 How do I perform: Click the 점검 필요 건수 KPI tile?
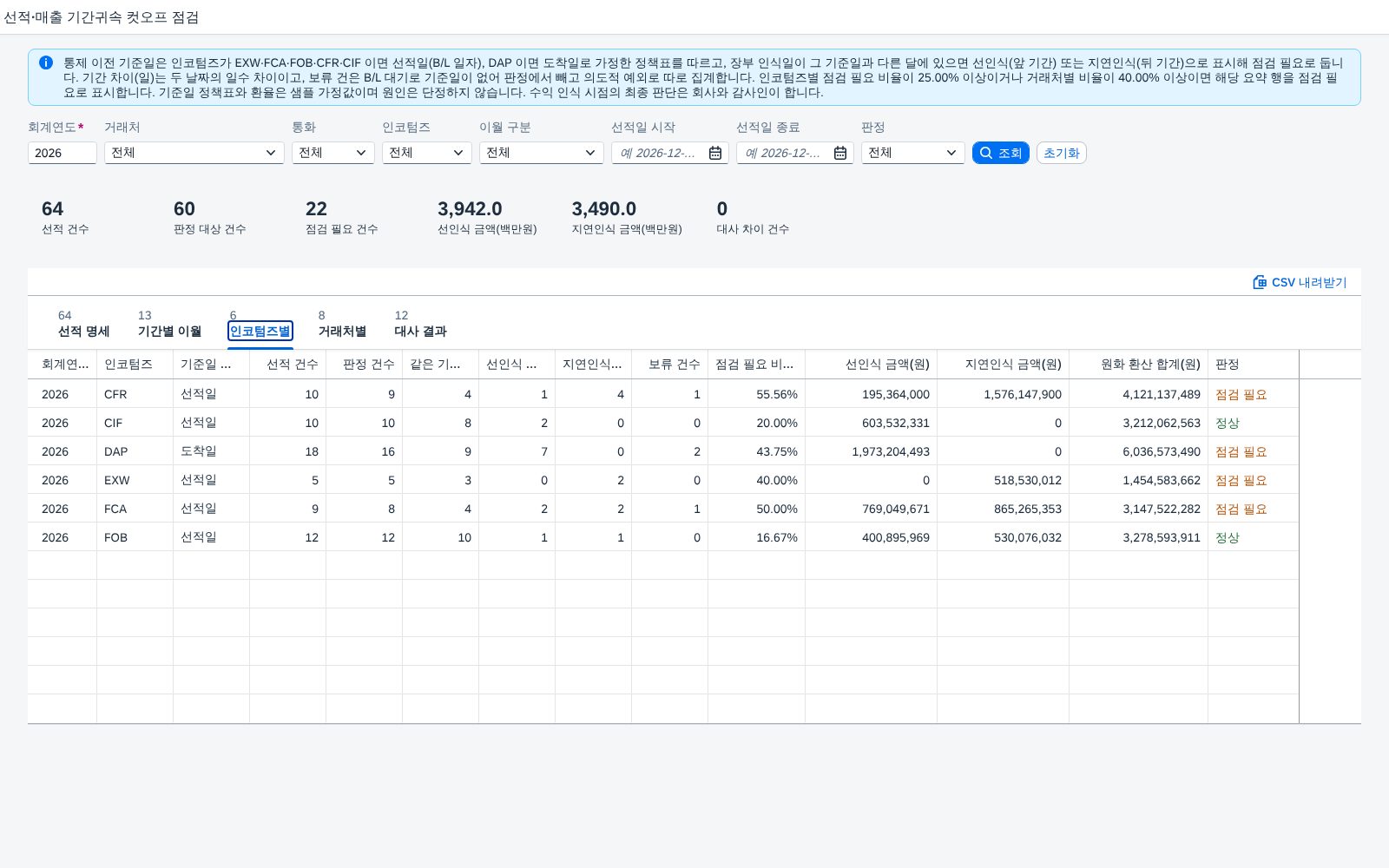point(341,217)
